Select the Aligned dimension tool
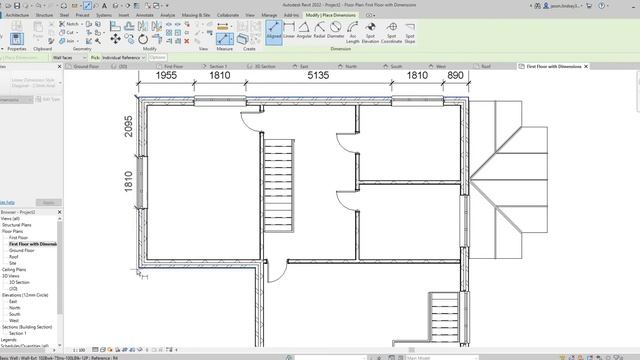 (x=273, y=31)
